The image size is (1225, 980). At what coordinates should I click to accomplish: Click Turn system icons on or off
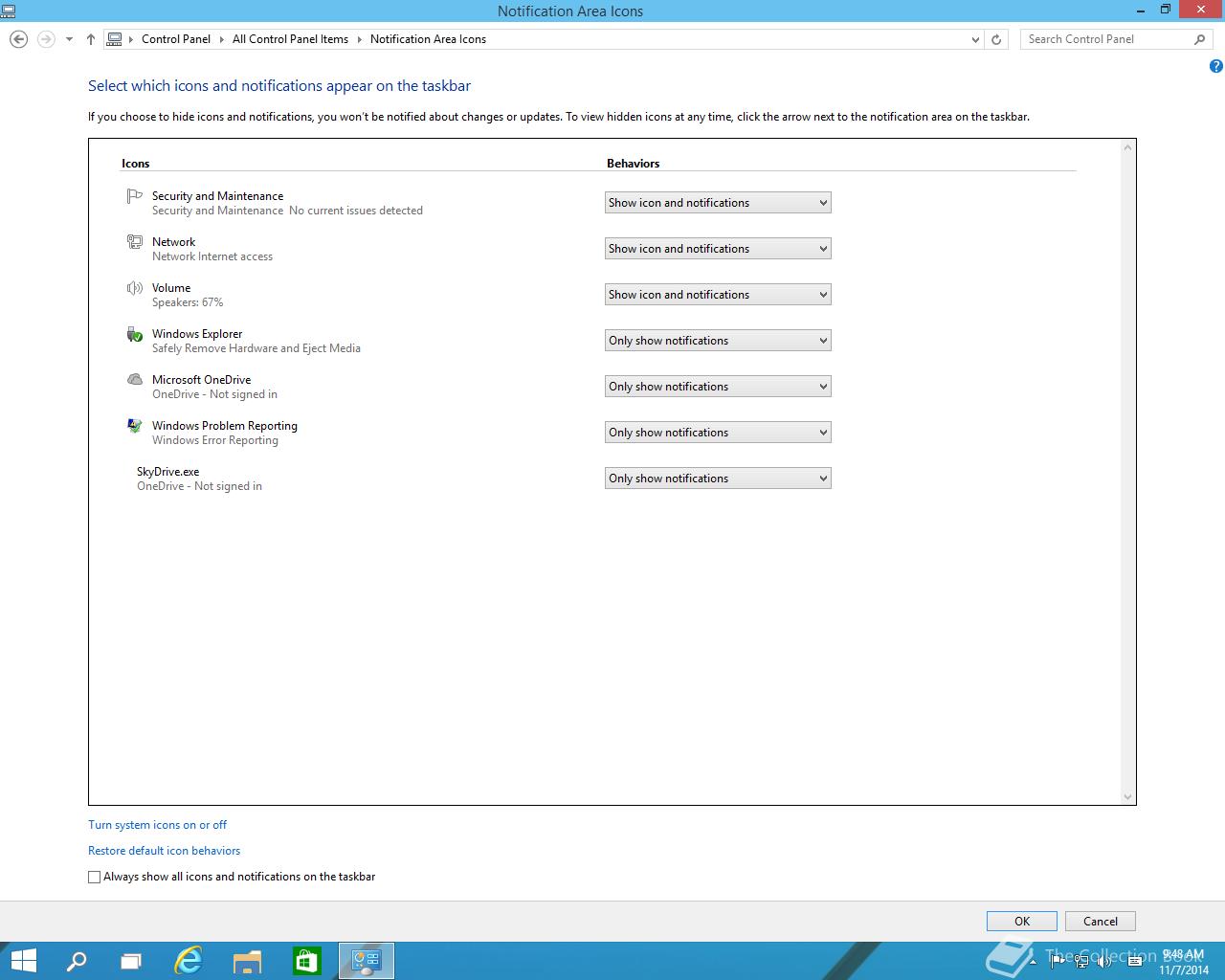[x=158, y=825]
